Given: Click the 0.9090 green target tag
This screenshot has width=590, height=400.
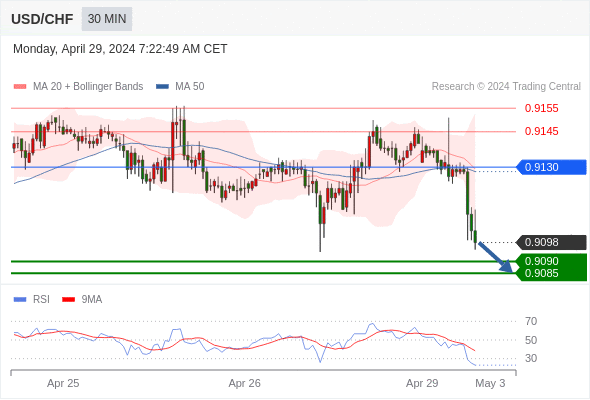Looking at the screenshot, I should click(551, 261).
